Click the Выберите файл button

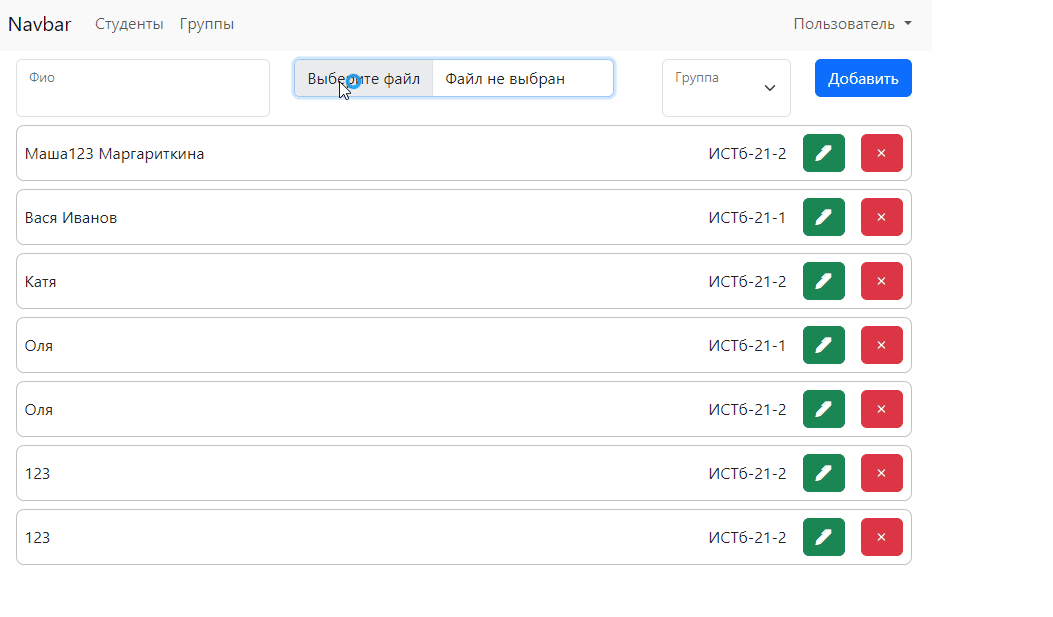click(x=364, y=78)
